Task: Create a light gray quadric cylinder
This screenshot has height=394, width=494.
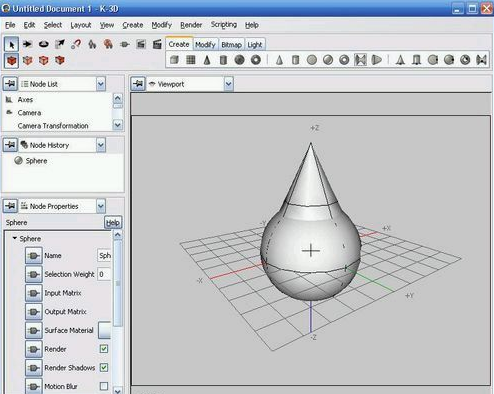Action: point(295,60)
